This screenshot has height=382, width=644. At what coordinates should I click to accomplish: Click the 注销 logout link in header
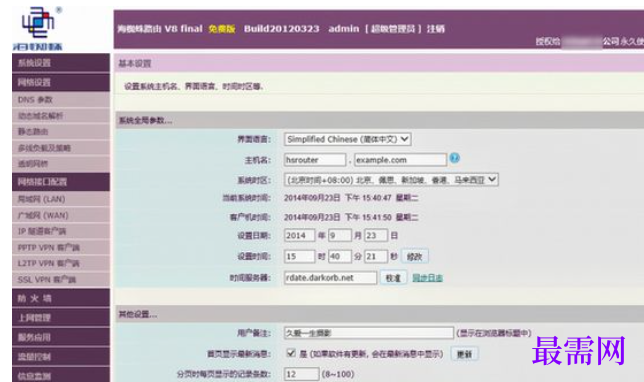[x=436, y=29]
